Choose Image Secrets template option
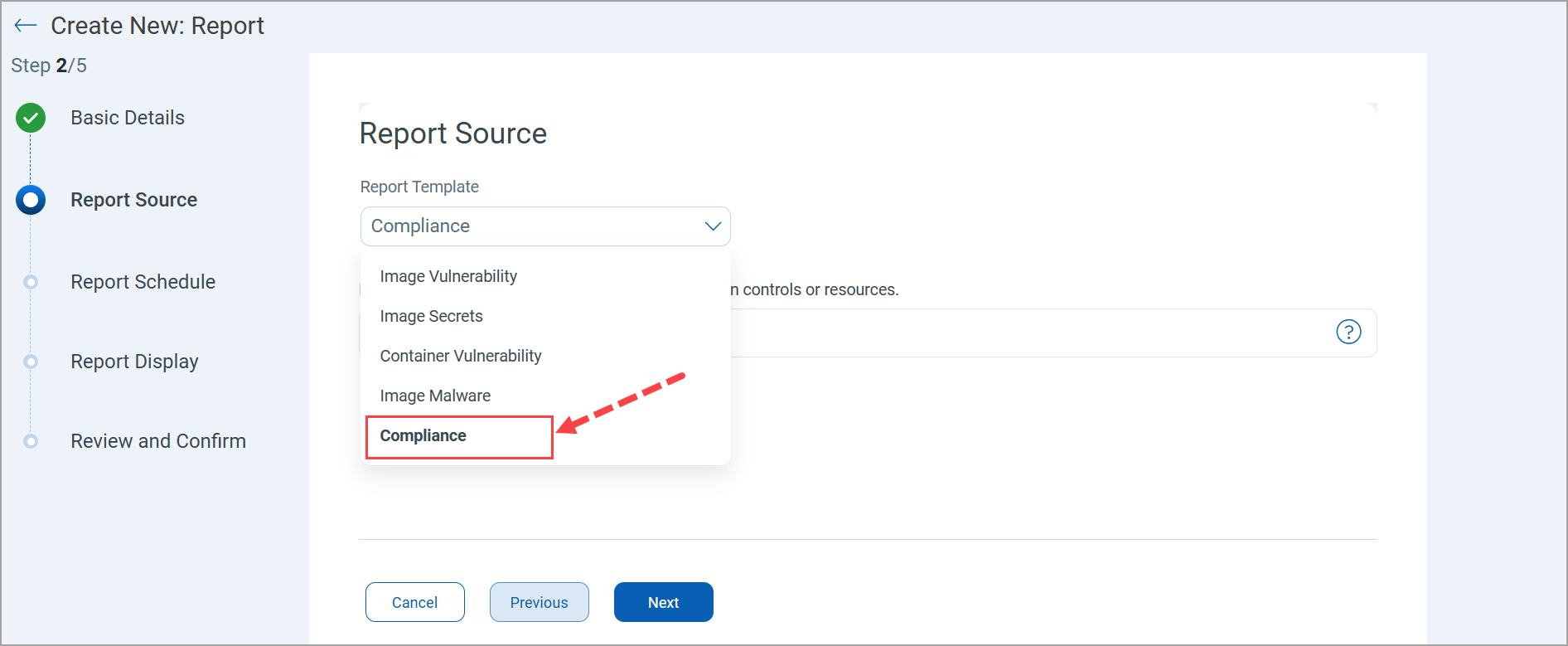The image size is (1568, 646). tap(431, 316)
